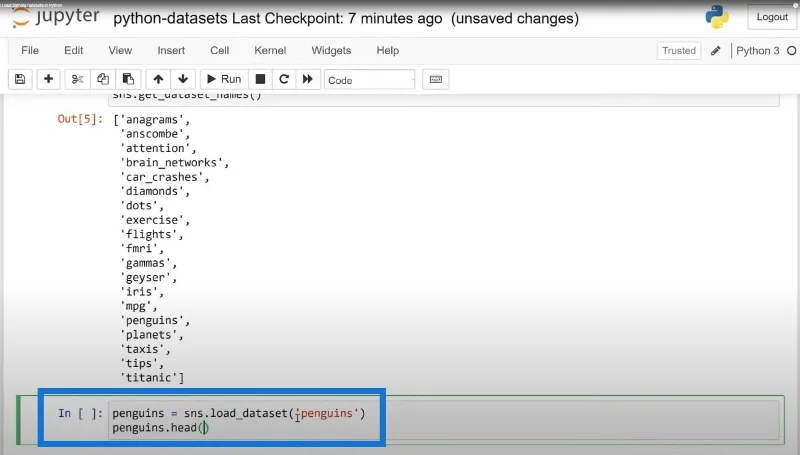800x455 pixels.
Task: Click the penguins.head( code line
Action: click(x=160, y=427)
